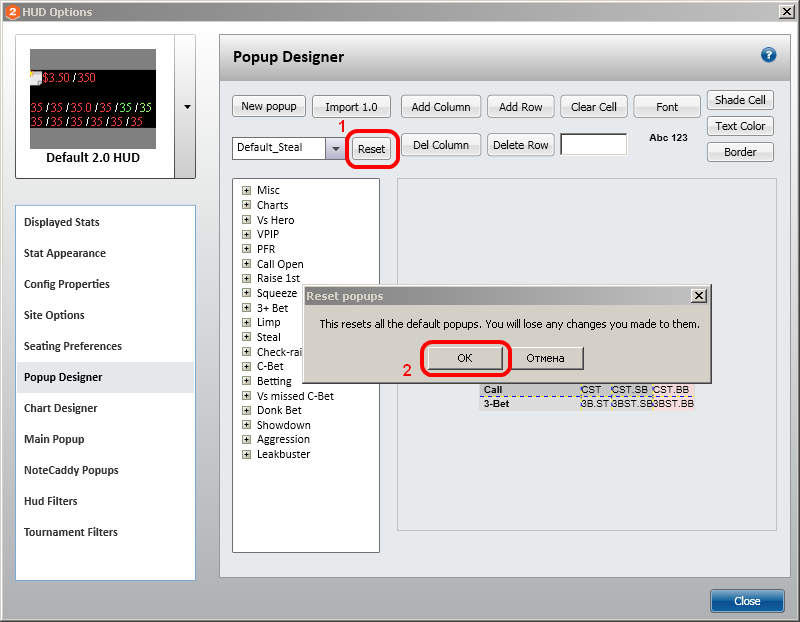Expand the C-Bet stat category
800x622 pixels.
246,366
